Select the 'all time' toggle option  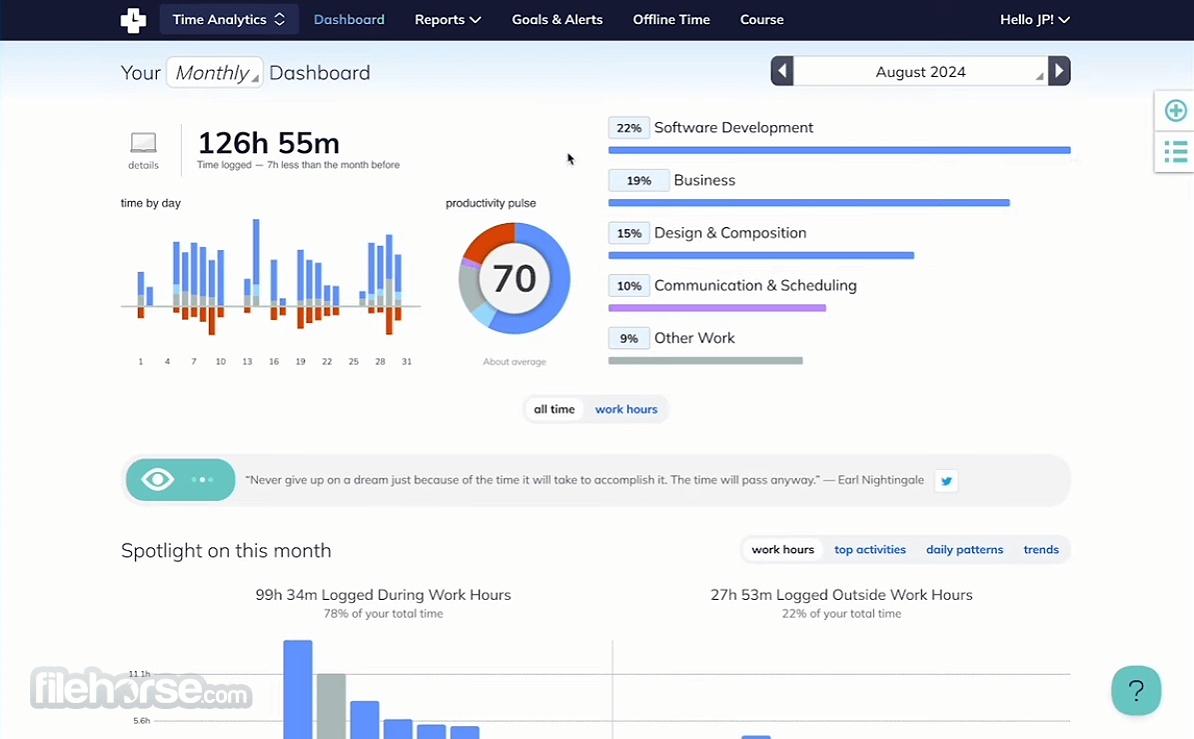554,409
